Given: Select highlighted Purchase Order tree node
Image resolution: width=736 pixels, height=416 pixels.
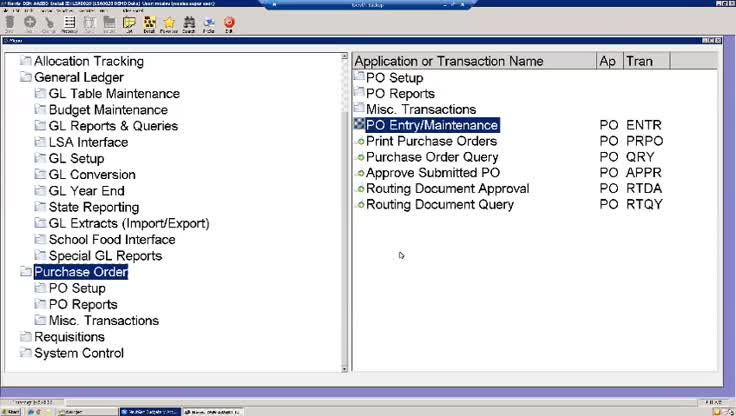Looking at the screenshot, I should coord(81,272).
